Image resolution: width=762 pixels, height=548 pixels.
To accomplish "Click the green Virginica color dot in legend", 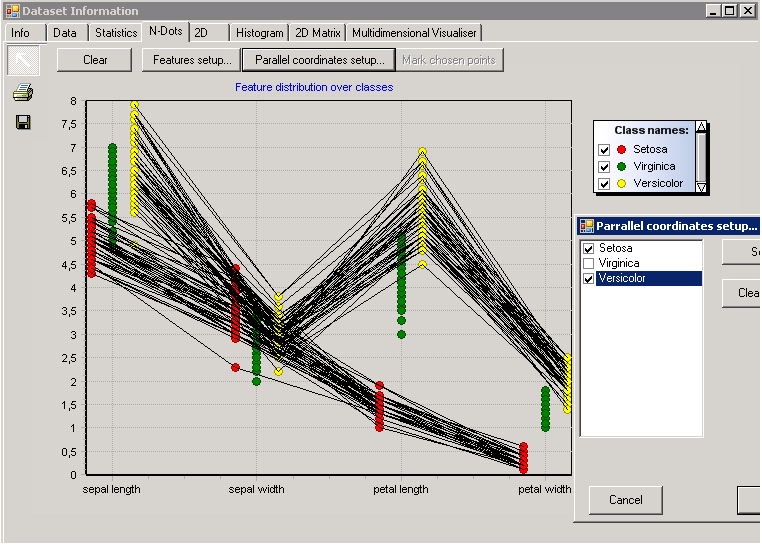I will coord(621,167).
